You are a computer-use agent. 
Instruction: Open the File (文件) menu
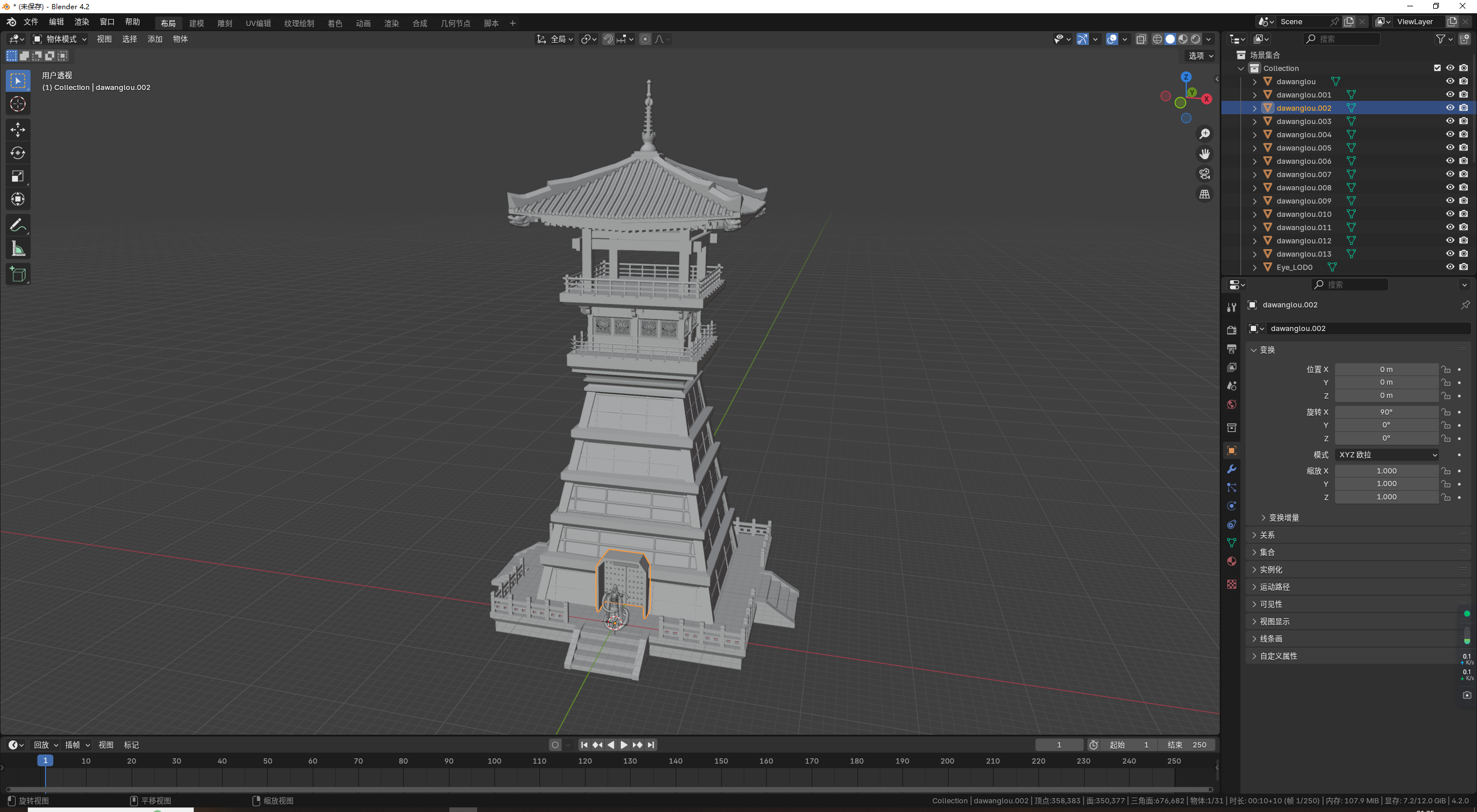click(x=31, y=22)
